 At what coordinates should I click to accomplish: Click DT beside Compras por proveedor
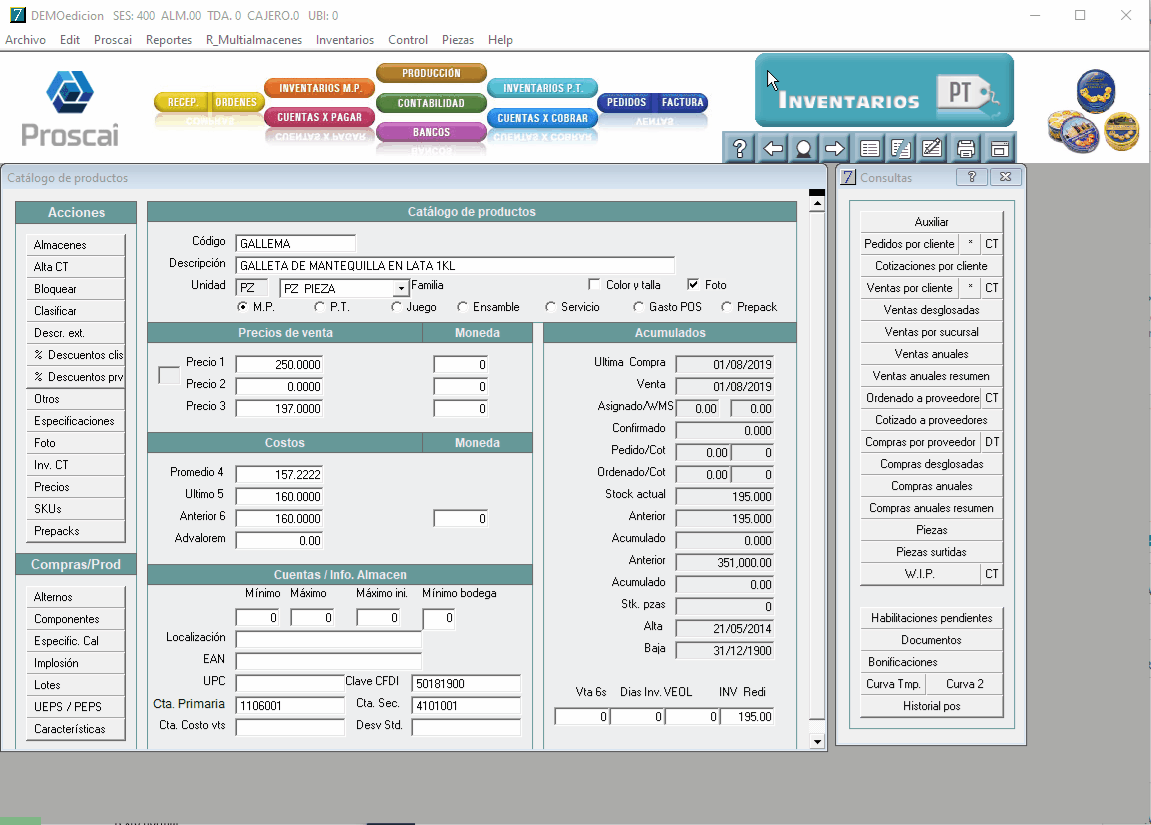pos(992,442)
